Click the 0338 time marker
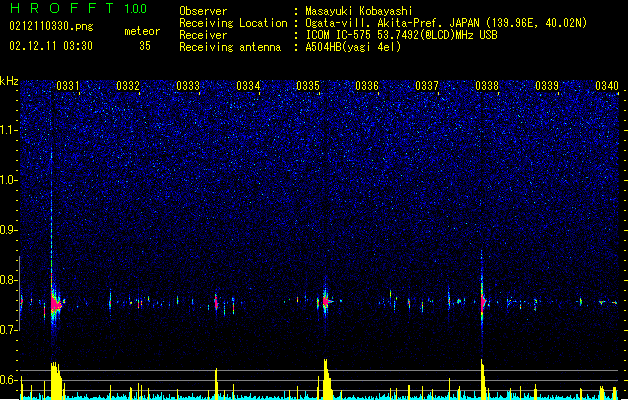This screenshot has height=400, width=629. pos(487,86)
